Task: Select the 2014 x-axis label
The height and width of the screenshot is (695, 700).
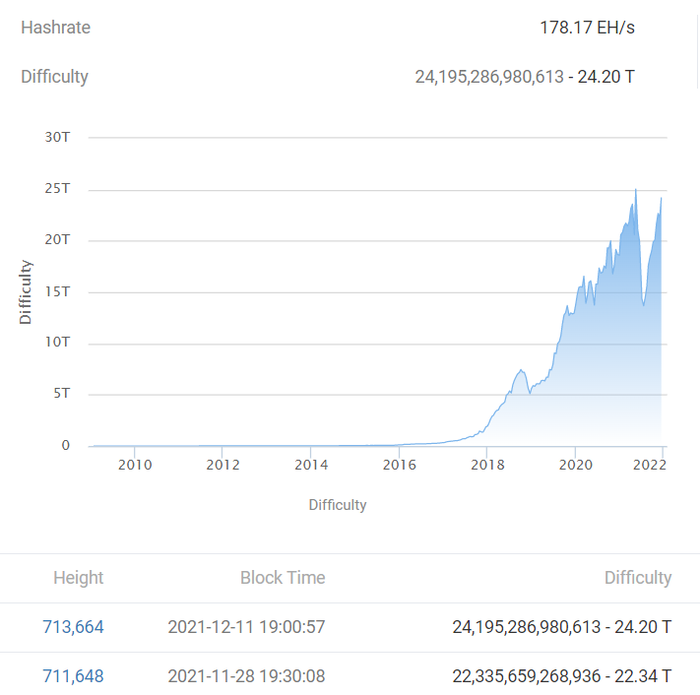Action: click(311, 464)
